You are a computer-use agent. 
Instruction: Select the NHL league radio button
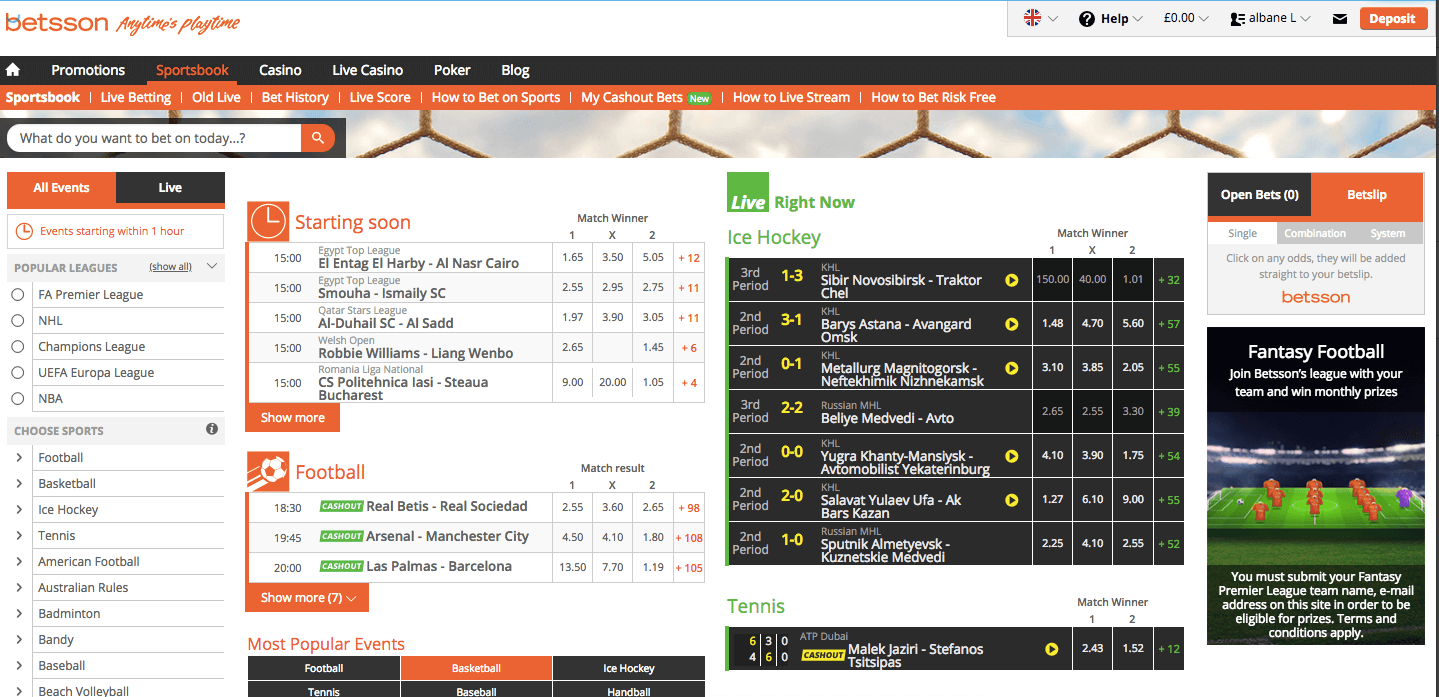(18, 321)
